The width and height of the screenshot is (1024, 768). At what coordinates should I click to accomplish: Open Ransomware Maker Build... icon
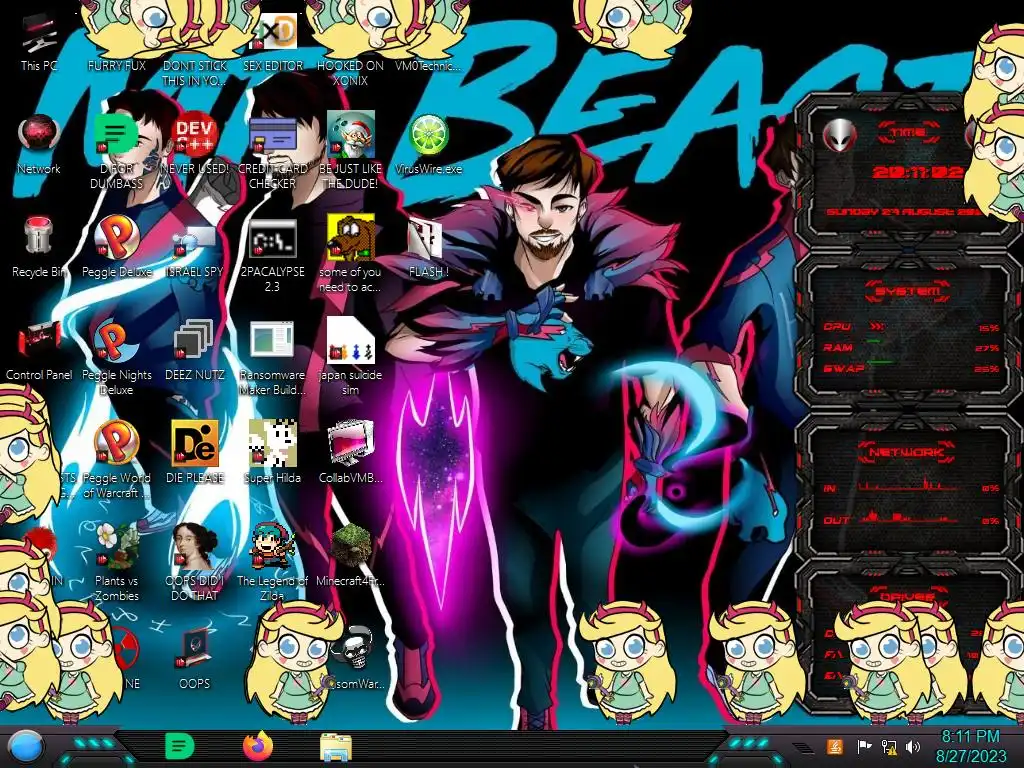[273, 358]
